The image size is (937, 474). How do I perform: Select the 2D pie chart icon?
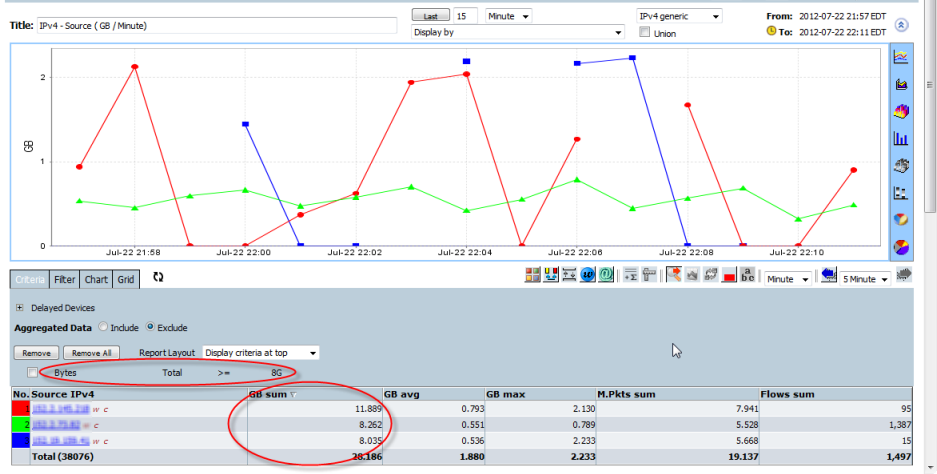(901, 219)
